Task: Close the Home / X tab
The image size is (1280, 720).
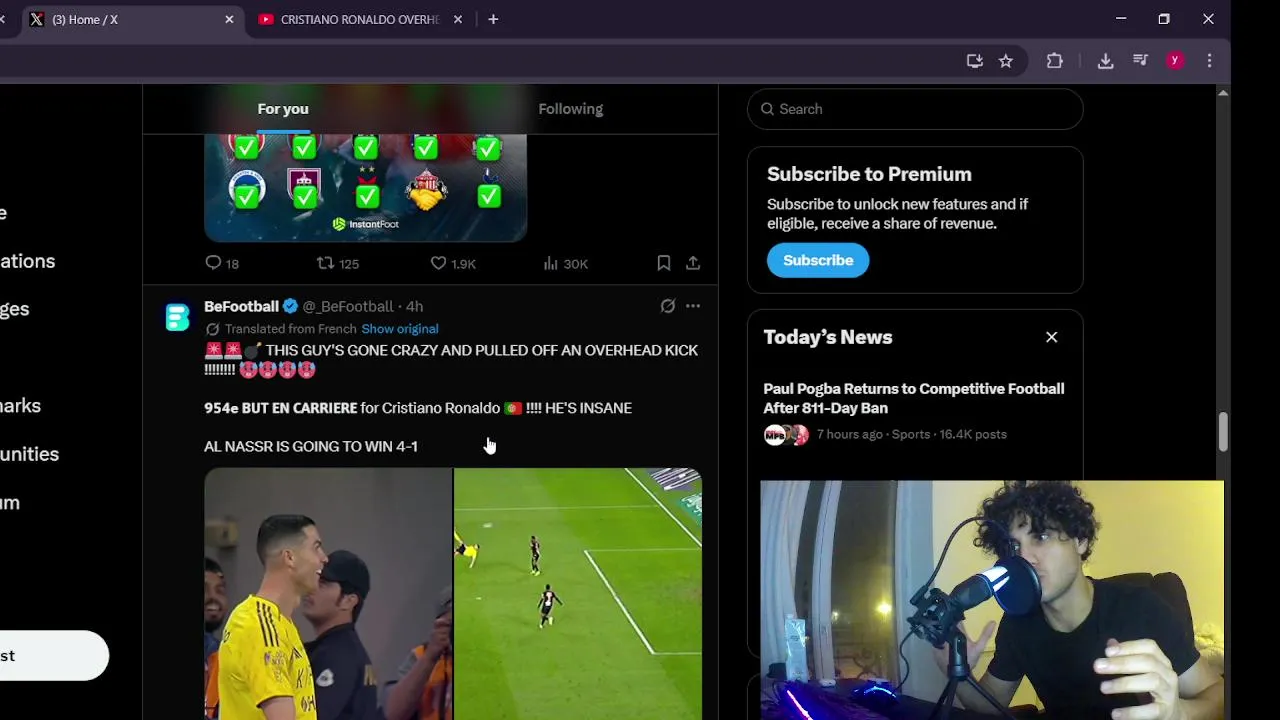Action: coord(229,19)
